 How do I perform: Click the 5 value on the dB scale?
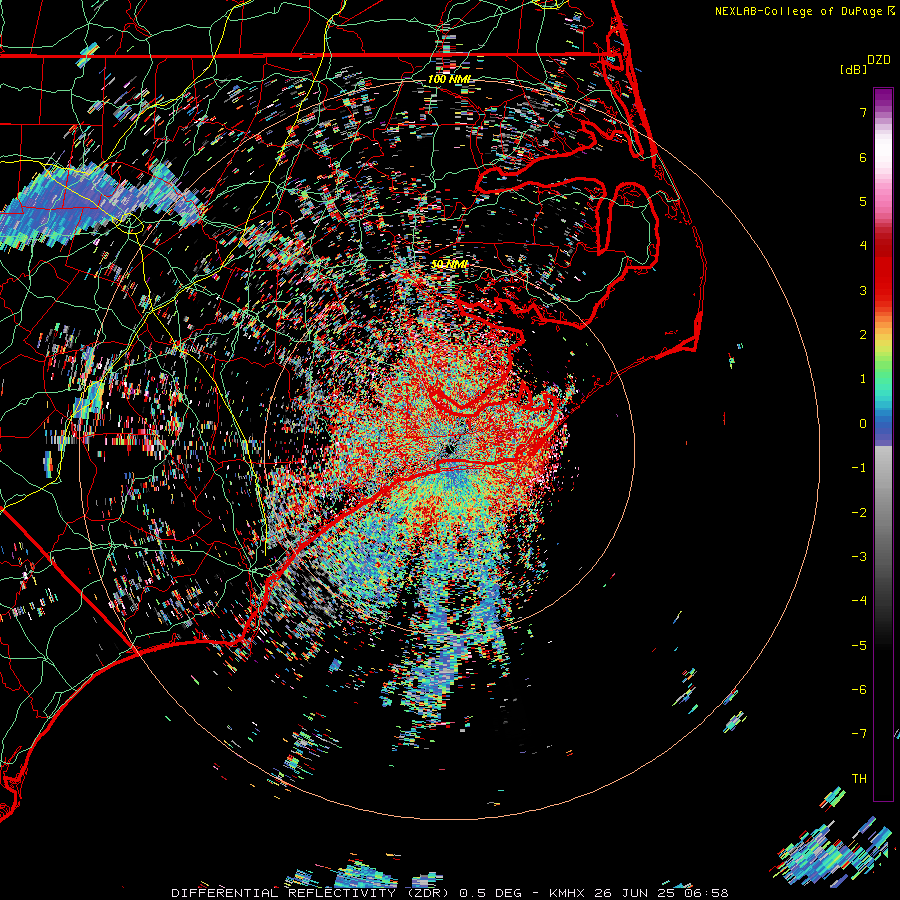click(863, 201)
